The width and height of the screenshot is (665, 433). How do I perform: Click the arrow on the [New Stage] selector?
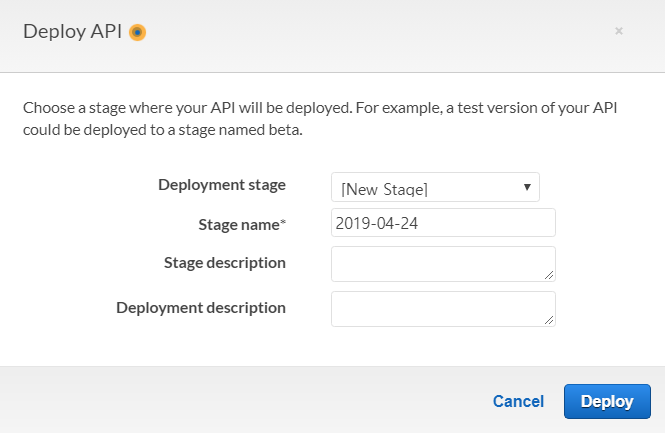[x=527, y=187]
